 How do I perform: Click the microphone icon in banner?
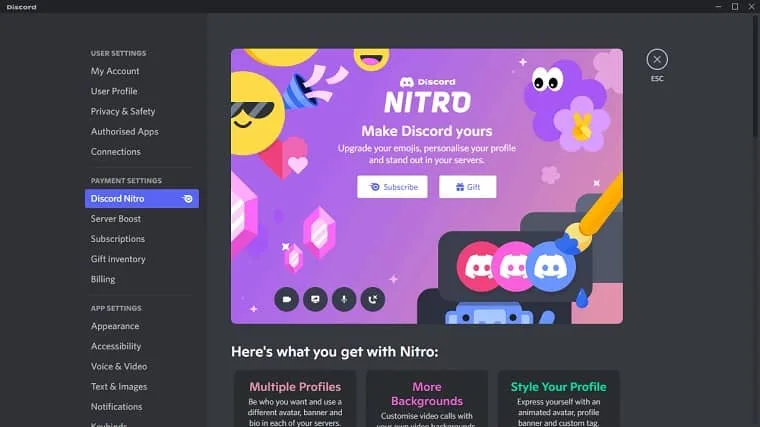(344, 300)
